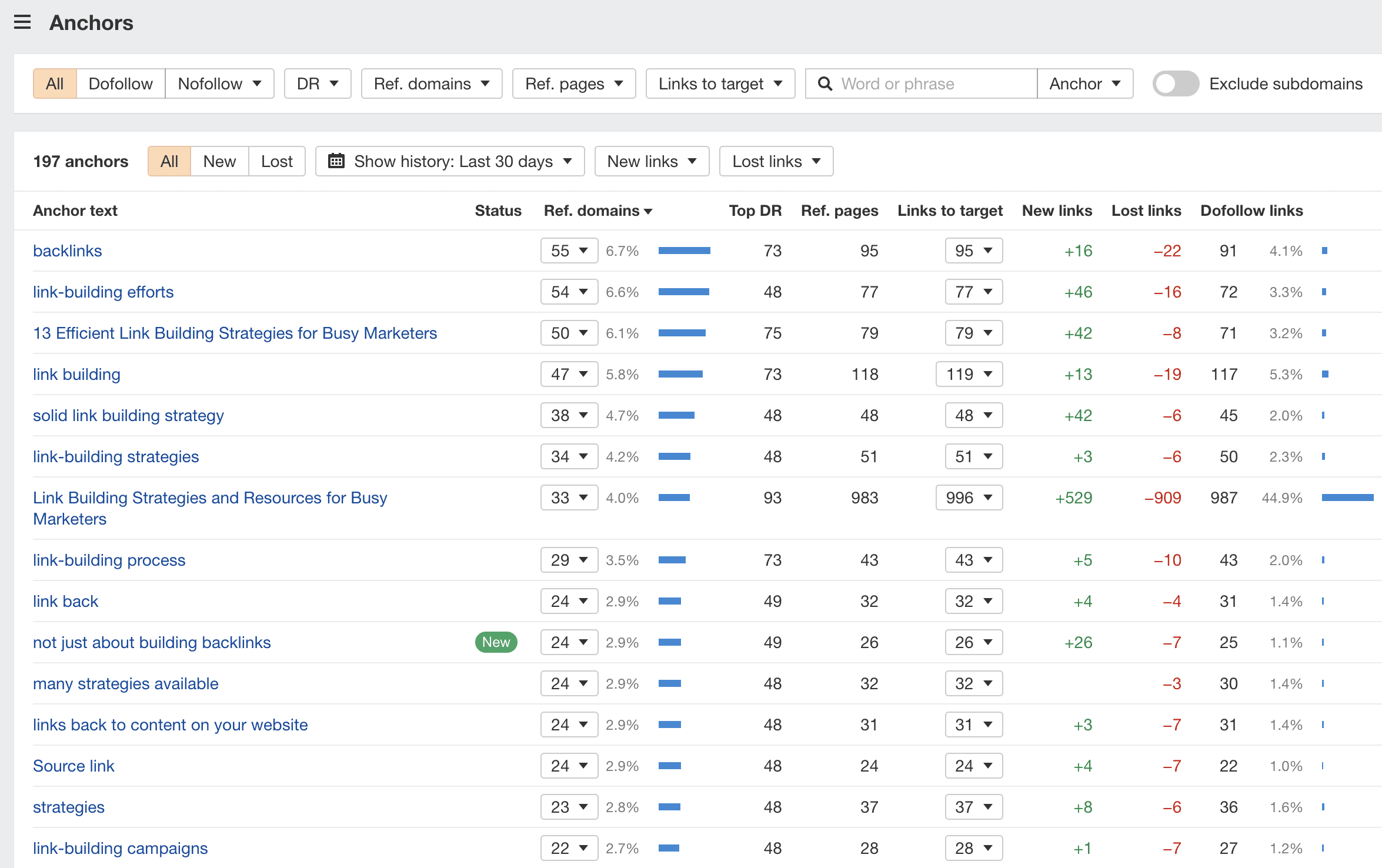Expand ref. domains 29 for link-building process

(569, 560)
